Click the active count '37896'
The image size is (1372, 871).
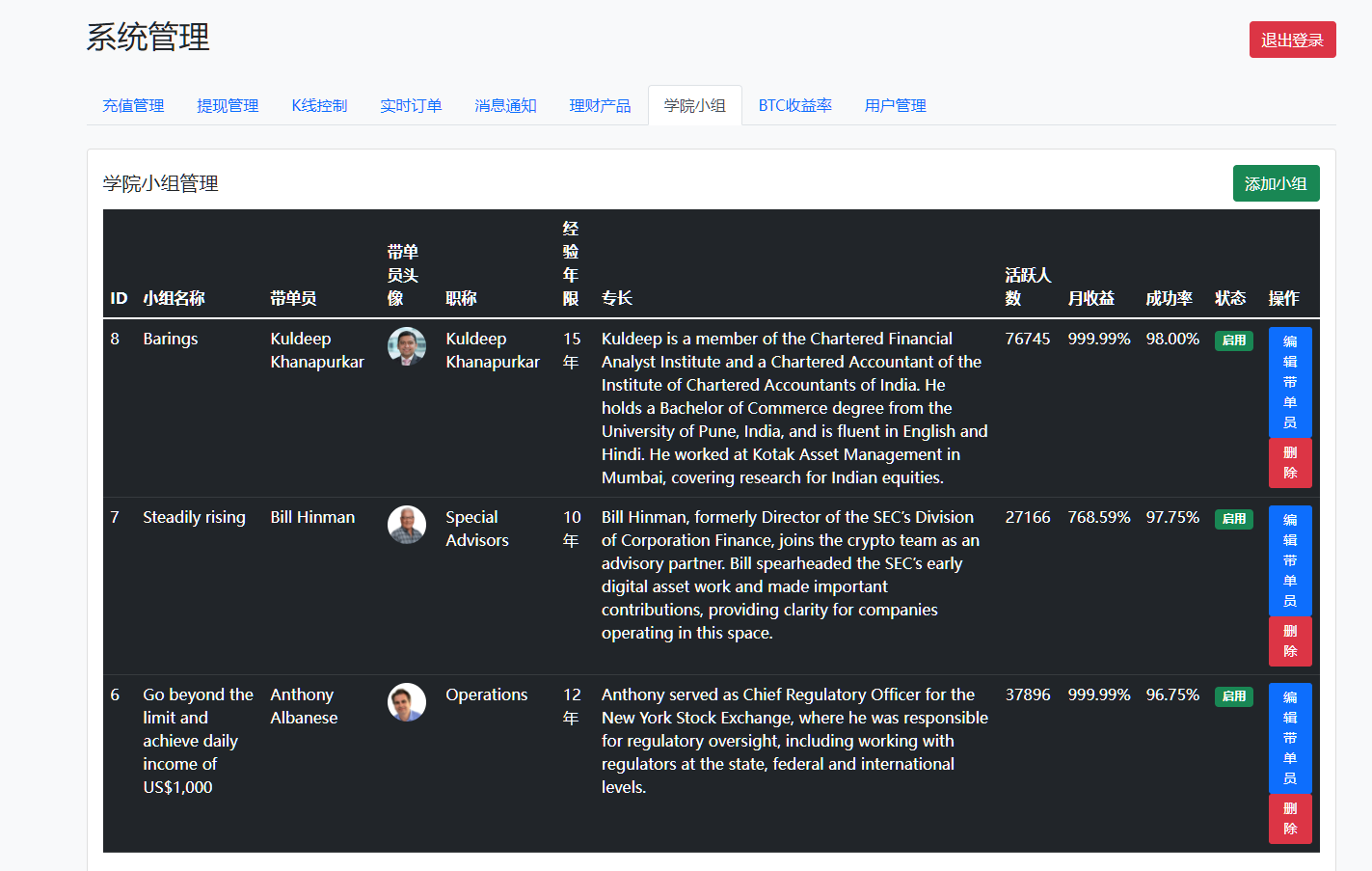coord(1028,694)
